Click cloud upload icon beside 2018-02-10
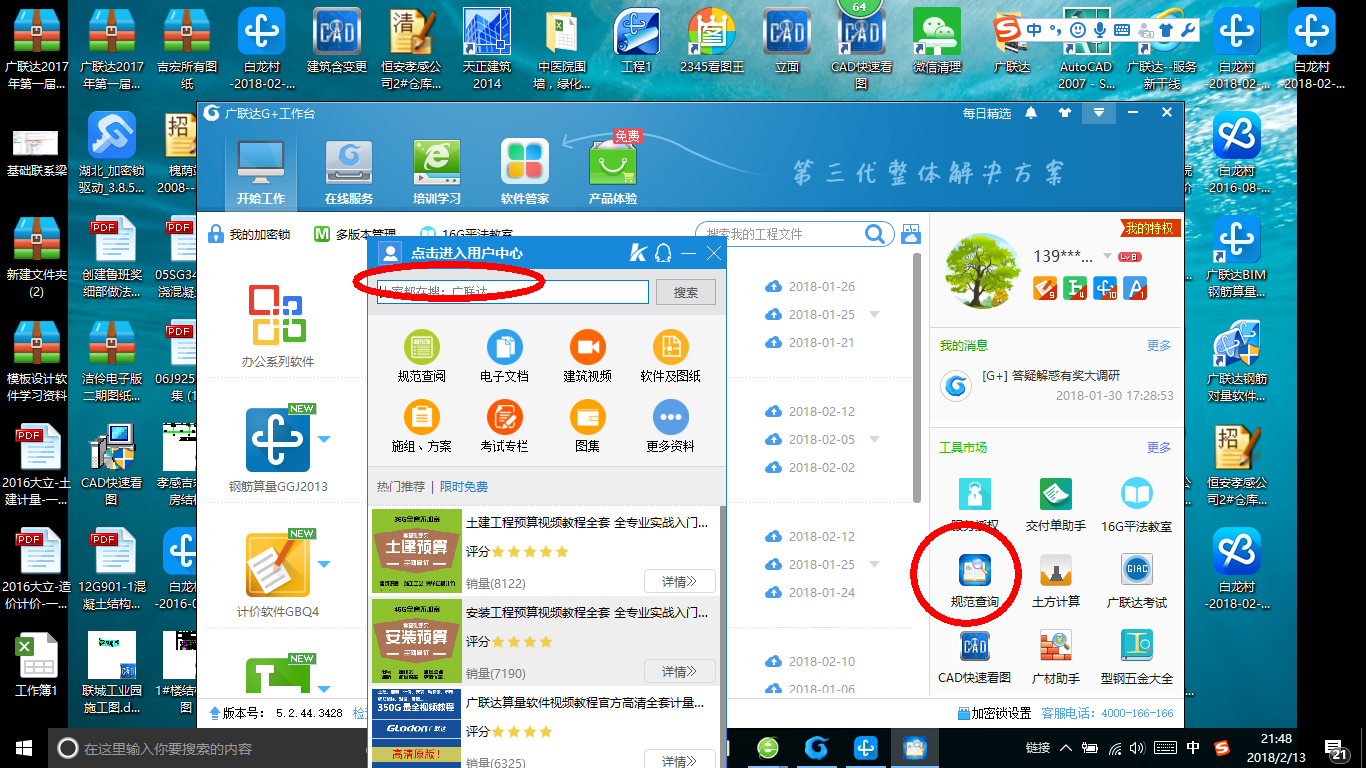 [x=772, y=661]
